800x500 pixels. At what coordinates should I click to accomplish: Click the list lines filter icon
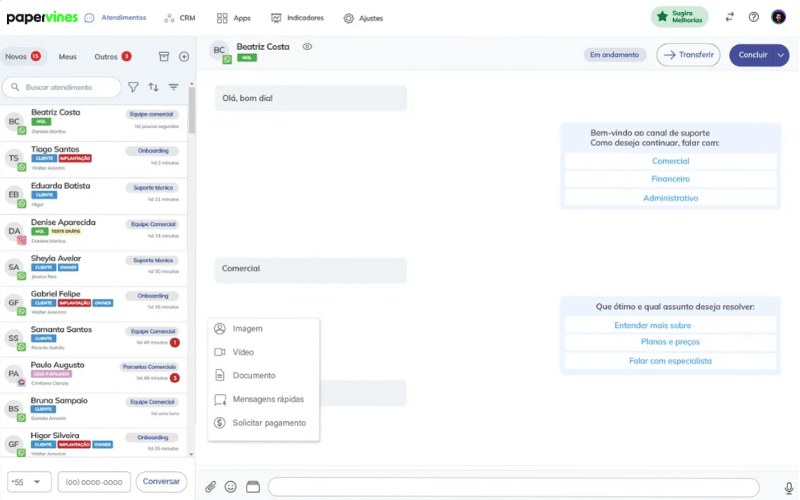(173, 87)
